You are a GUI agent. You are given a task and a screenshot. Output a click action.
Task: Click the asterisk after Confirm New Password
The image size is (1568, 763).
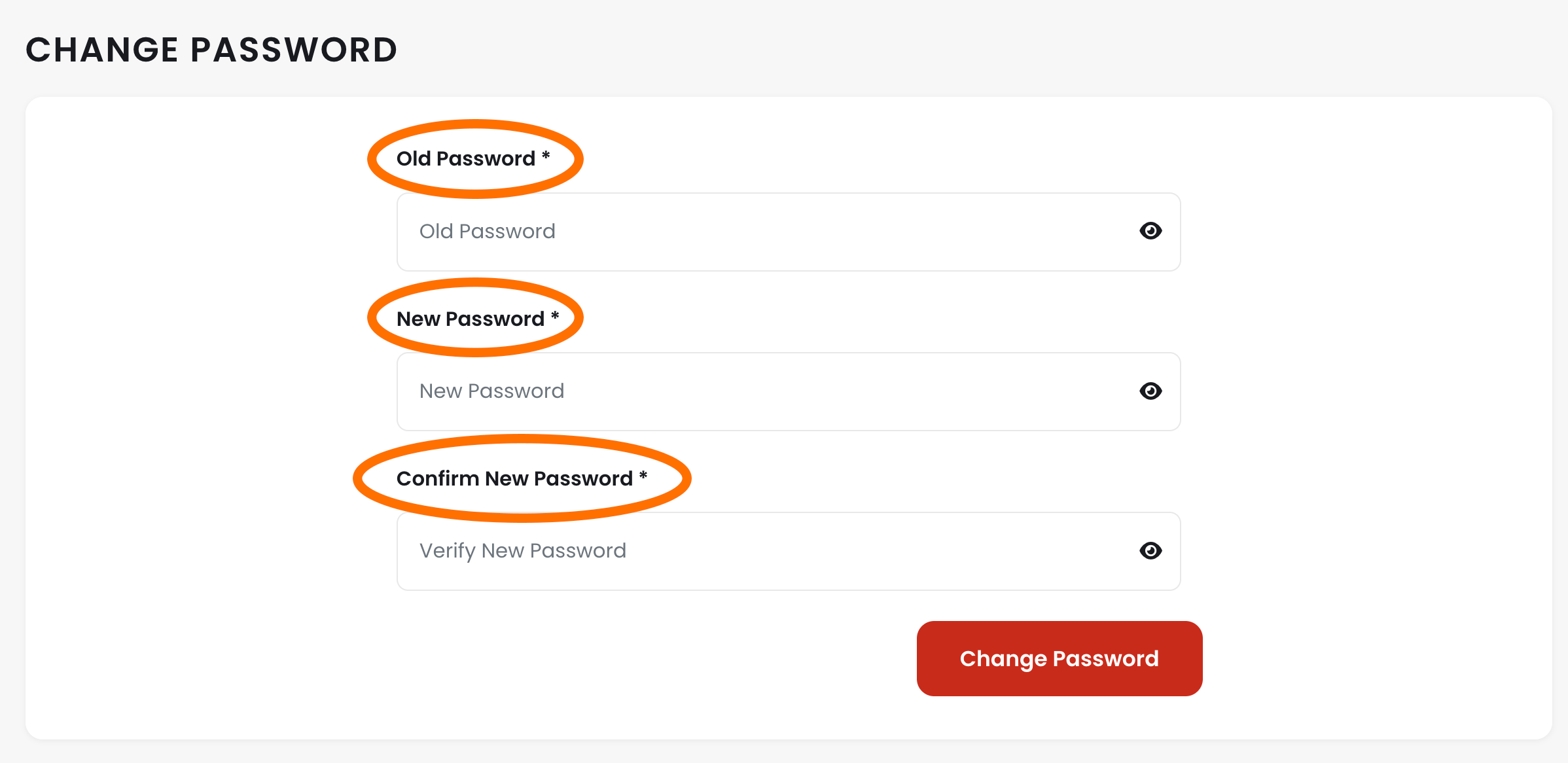coord(643,476)
